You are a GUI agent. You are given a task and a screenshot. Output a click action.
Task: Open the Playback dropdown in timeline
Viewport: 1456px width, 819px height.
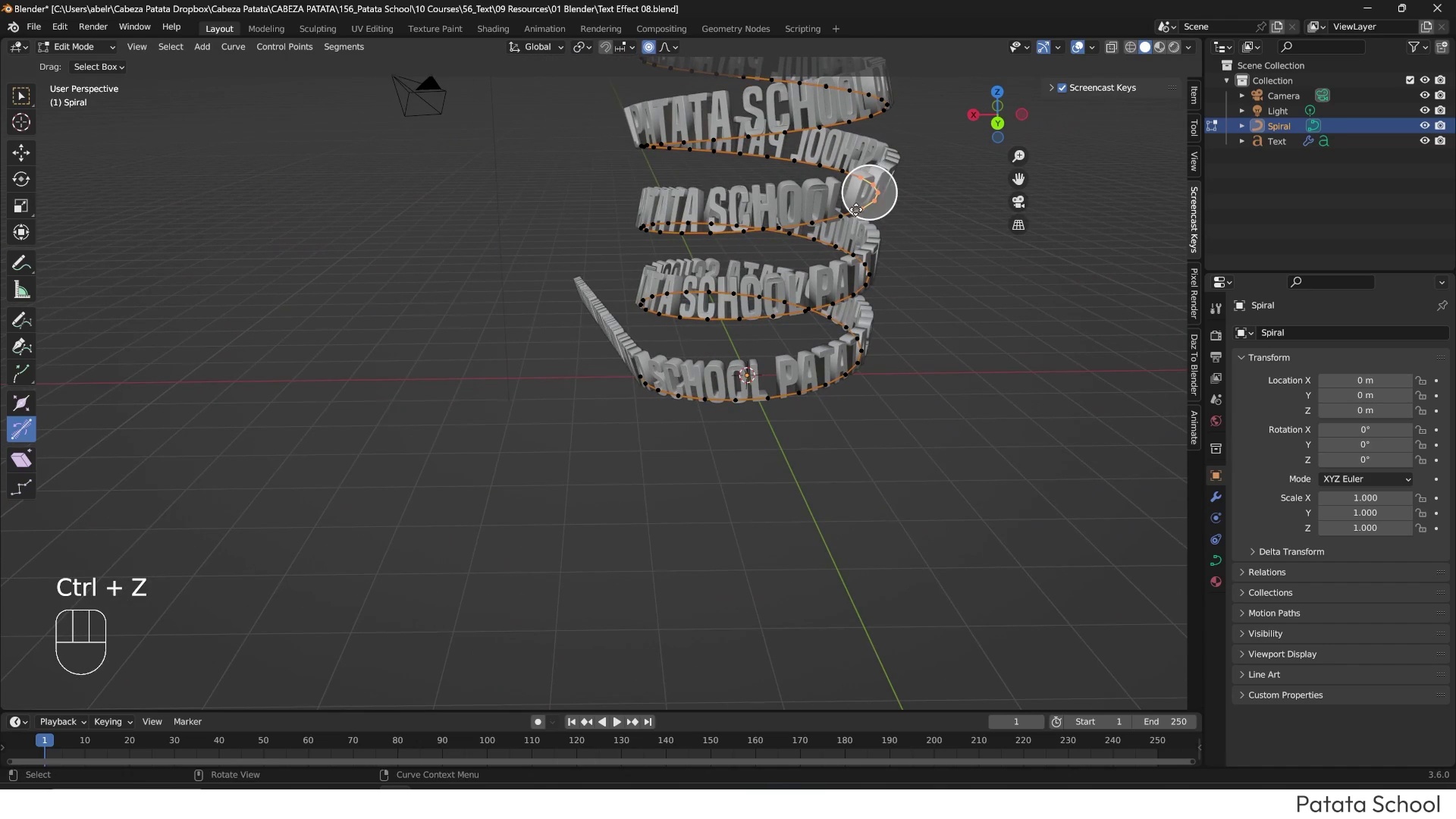point(63,722)
